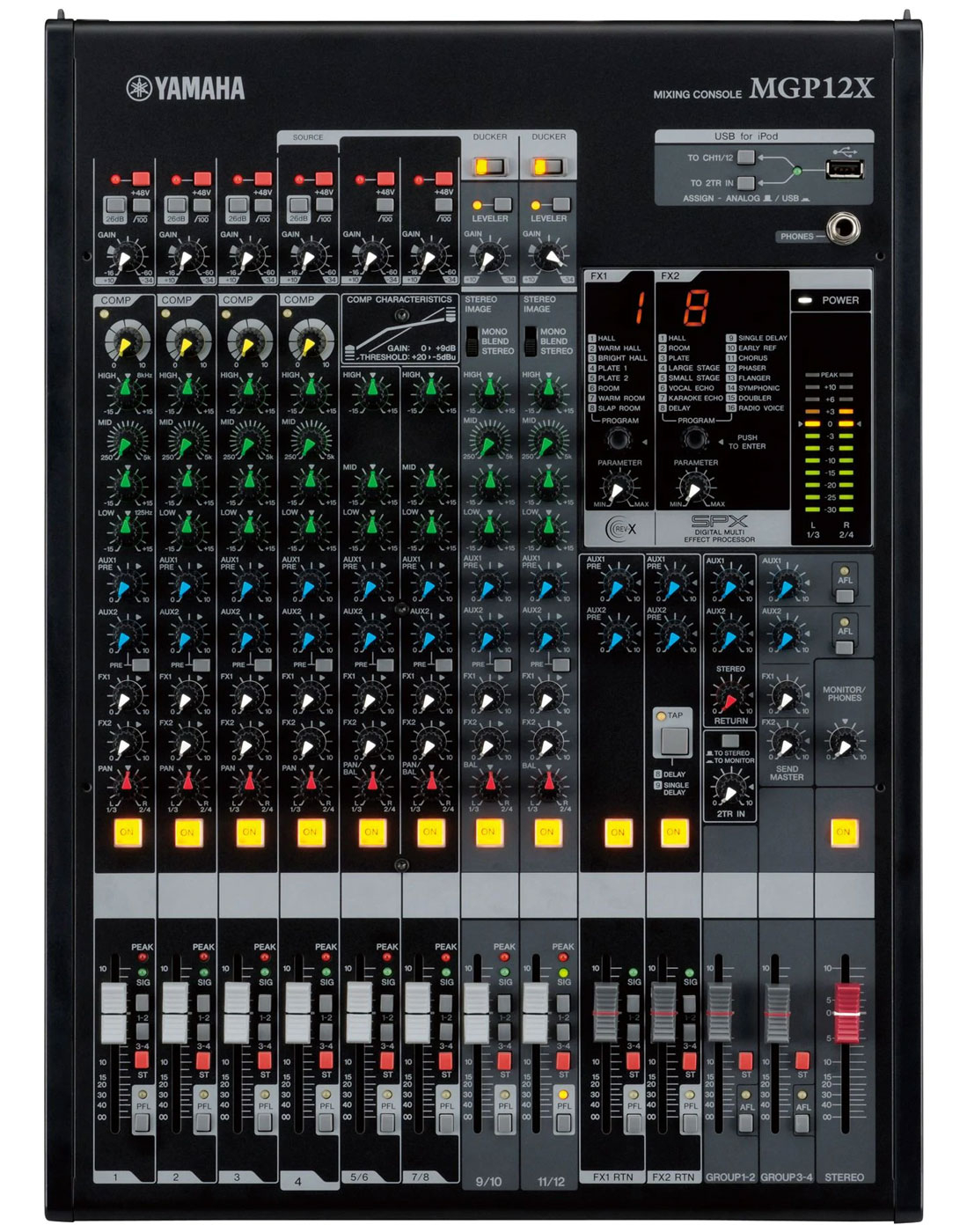The width and height of the screenshot is (967, 1232).
Task: Toggle channel 1 +48V phantom power switch
Action: click(x=141, y=179)
